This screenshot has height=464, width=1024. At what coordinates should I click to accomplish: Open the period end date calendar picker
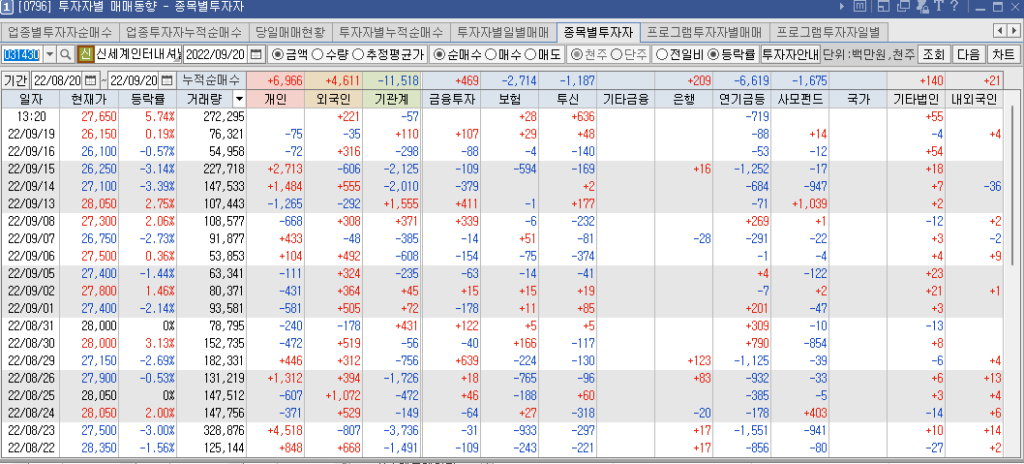[x=168, y=80]
